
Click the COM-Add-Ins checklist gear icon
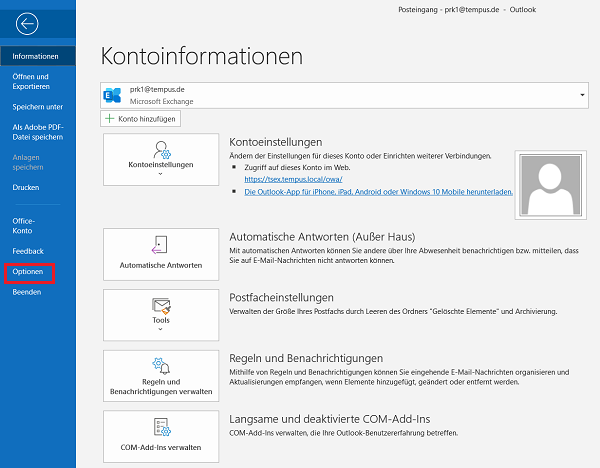click(162, 427)
